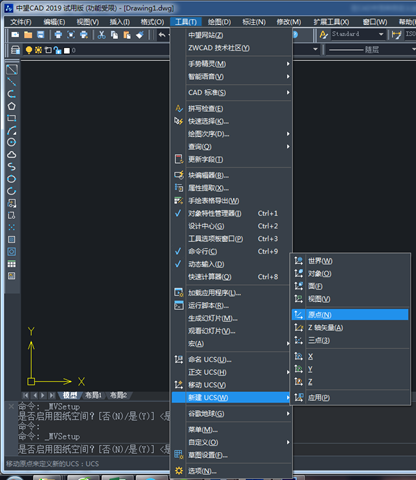Open 快速选择(K)... menu item
This screenshot has width=416, height=480.
coord(231,121)
